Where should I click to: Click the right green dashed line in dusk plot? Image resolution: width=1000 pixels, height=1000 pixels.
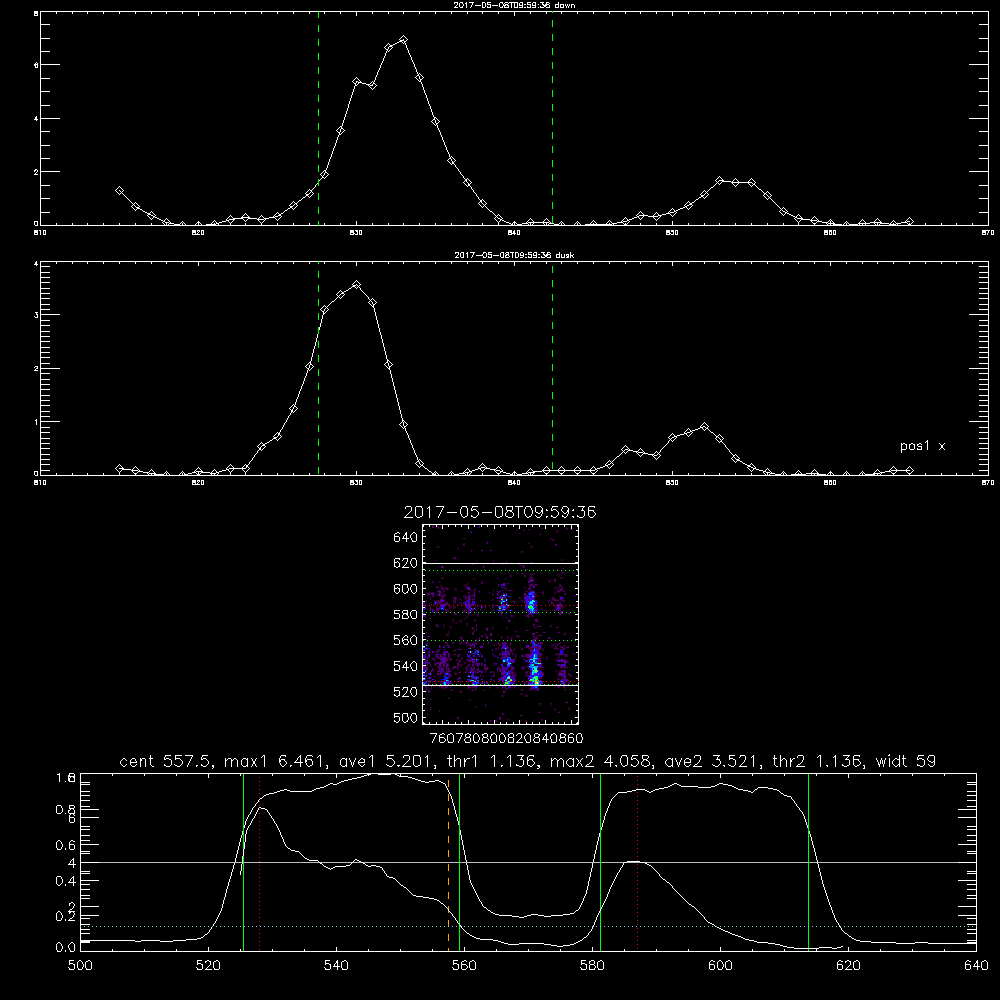552,370
